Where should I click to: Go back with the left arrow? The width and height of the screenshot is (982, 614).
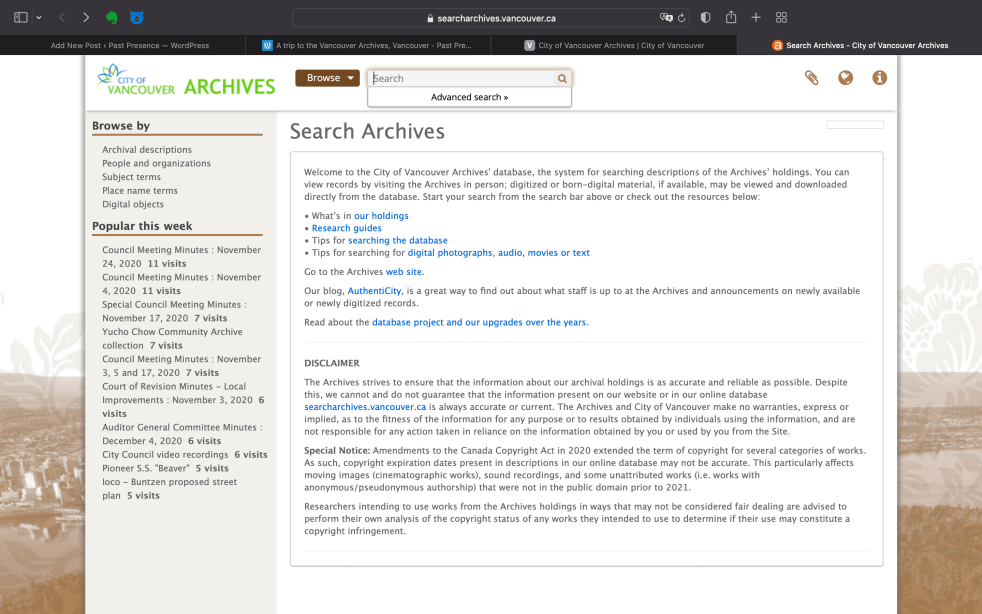pyautogui.click(x=62, y=18)
